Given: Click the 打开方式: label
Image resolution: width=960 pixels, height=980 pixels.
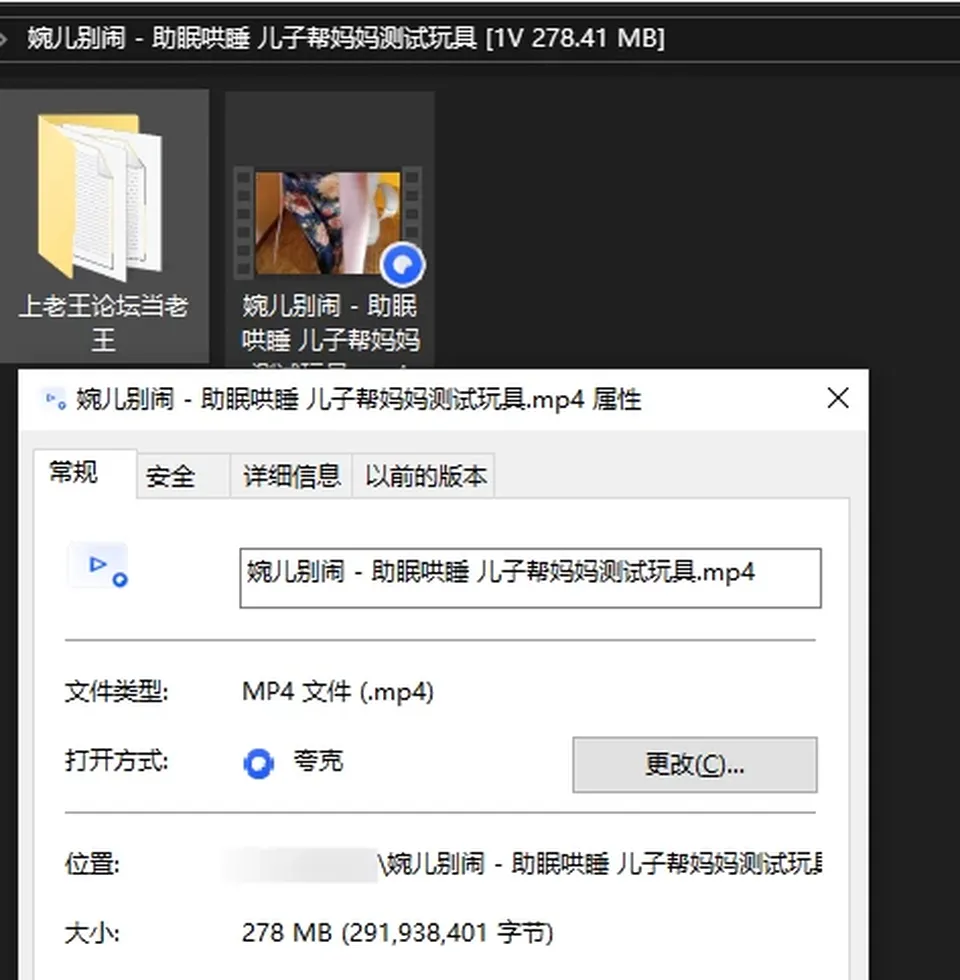Looking at the screenshot, I should click(116, 761).
